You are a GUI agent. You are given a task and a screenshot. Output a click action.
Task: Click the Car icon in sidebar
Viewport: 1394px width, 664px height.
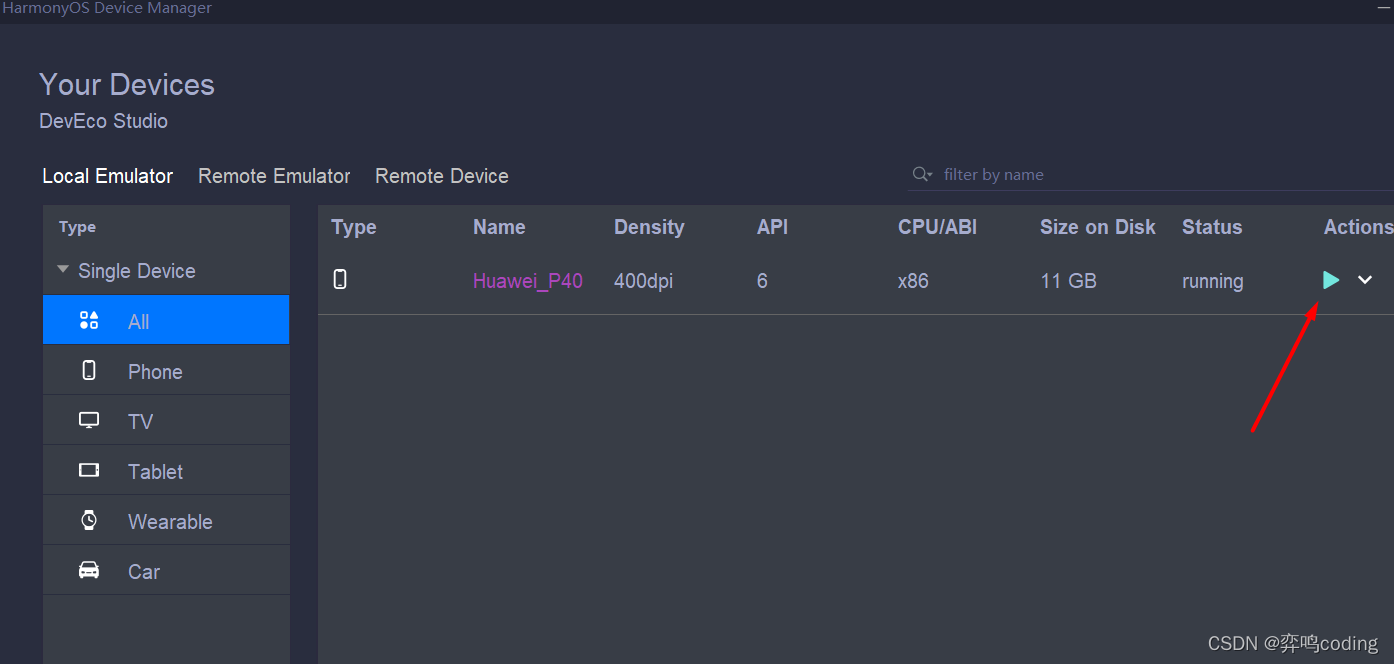pos(89,570)
